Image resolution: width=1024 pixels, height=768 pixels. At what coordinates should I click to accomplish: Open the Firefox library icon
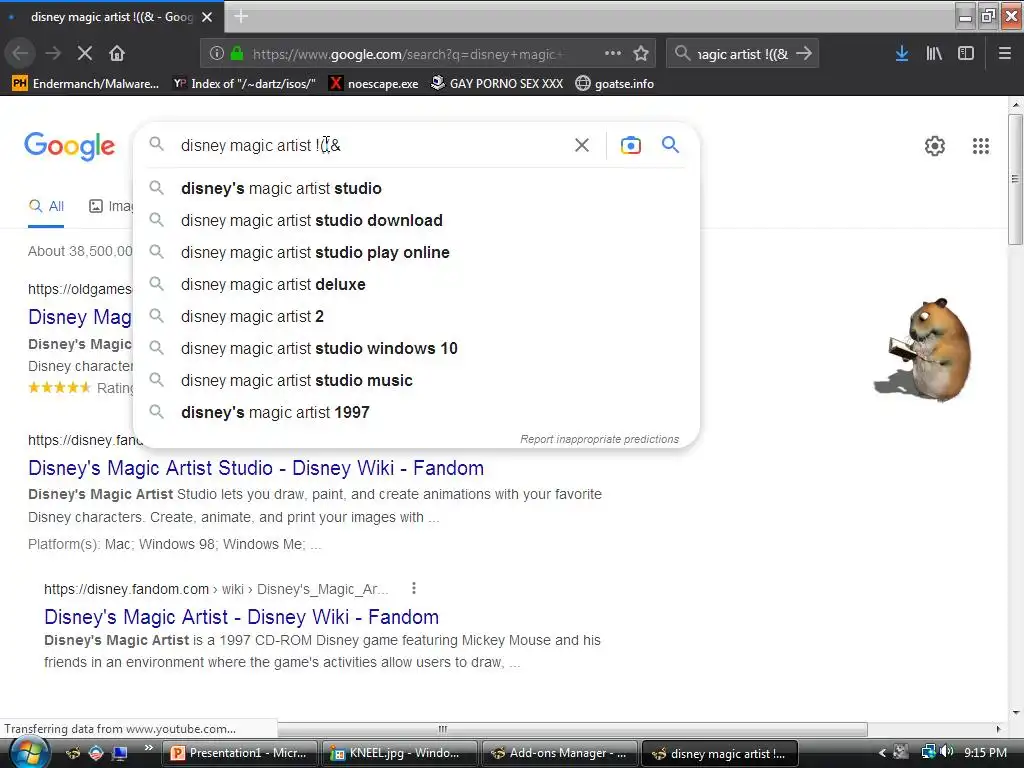(x=934, y=54)
